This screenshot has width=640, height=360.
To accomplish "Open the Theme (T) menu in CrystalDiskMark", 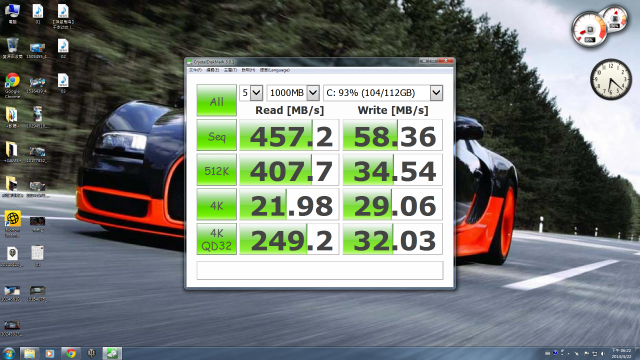I will (230, 70).
